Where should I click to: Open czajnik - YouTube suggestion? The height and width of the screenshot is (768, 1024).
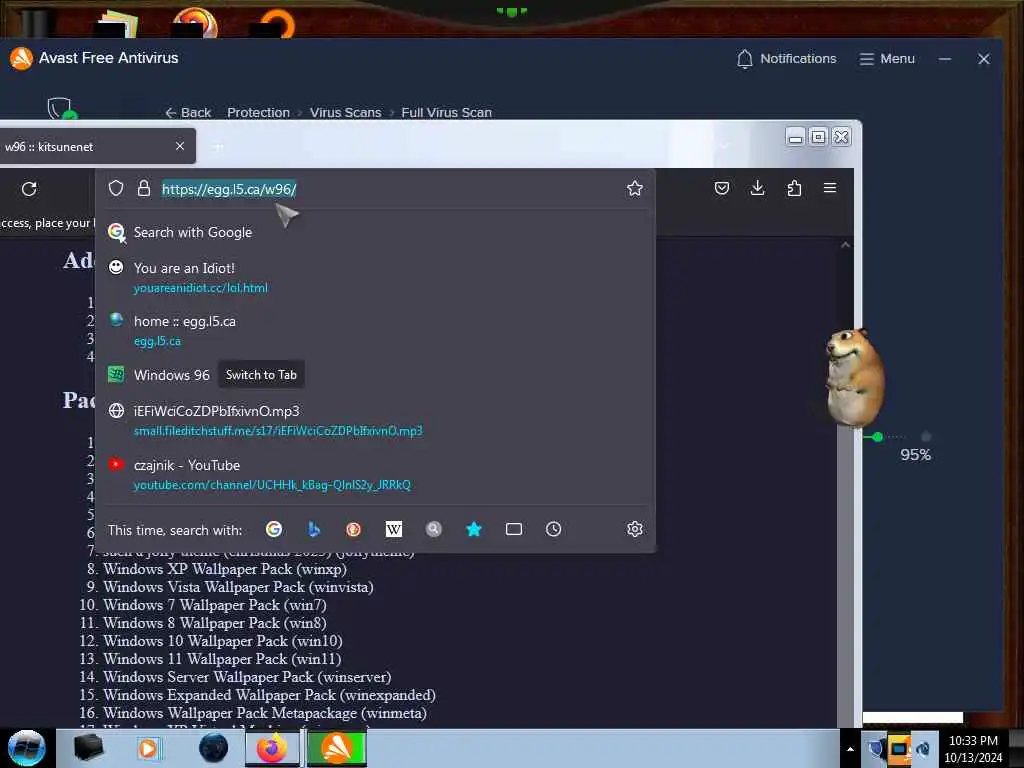(376, 475)
